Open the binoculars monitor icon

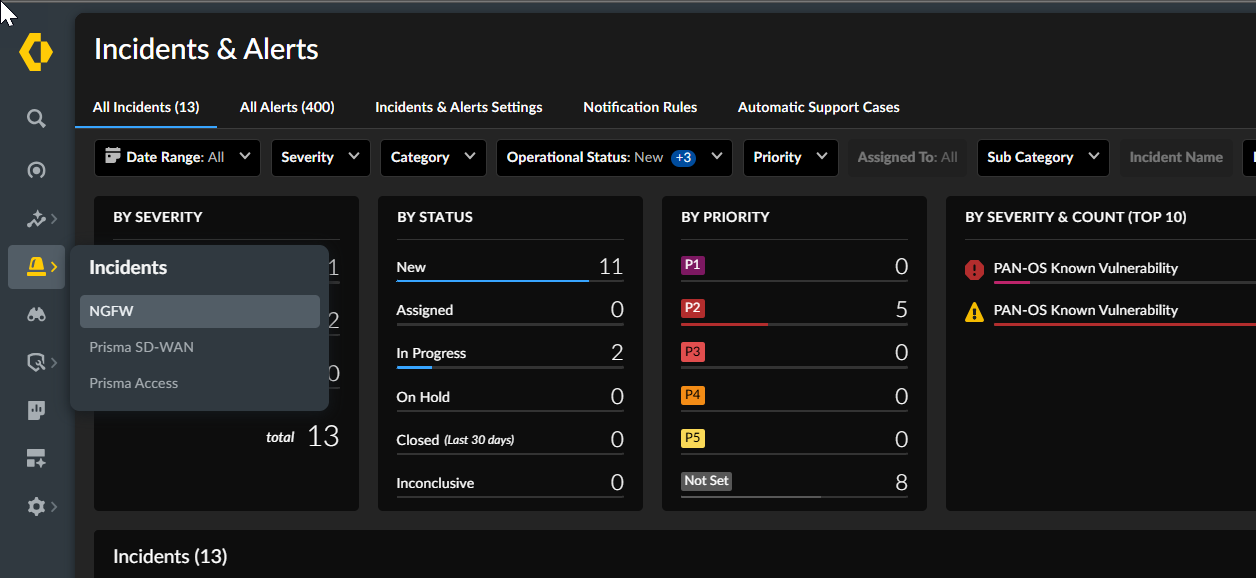(x=36, y=314)
